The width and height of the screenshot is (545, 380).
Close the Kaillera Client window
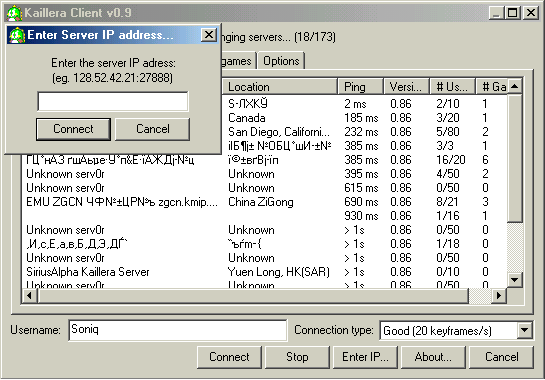point(531,13)
